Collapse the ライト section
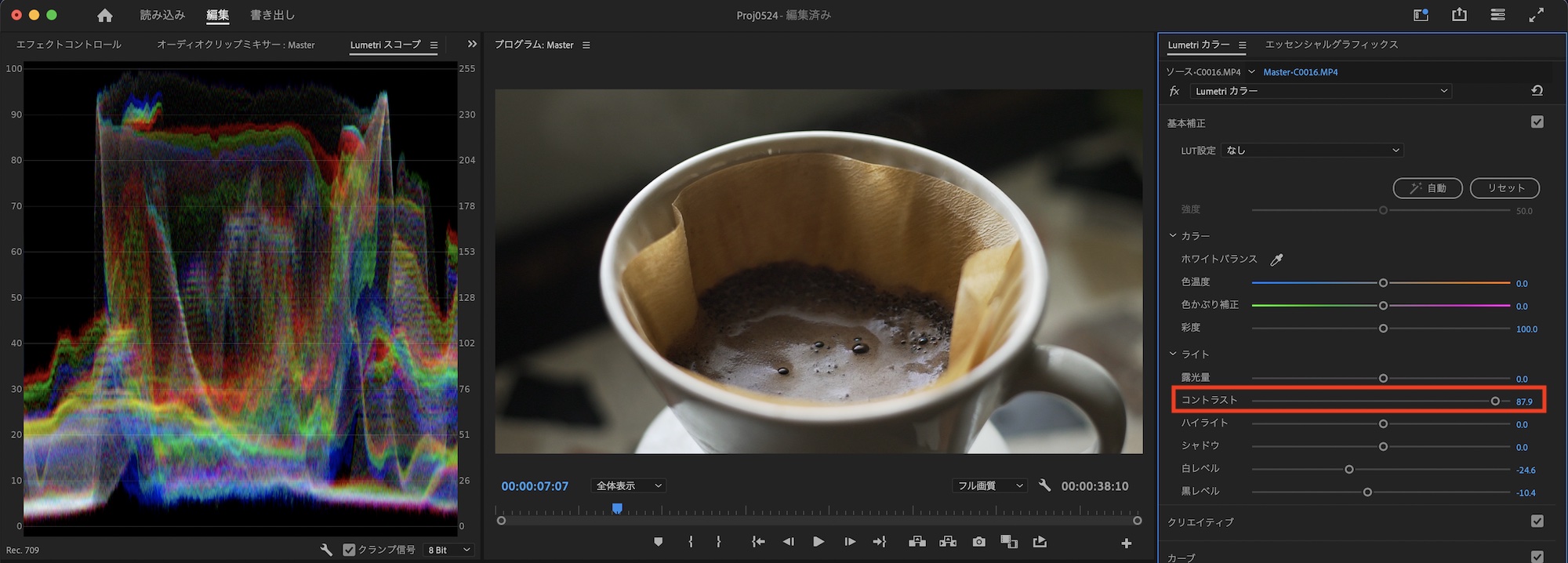This screenshot has height=563, width=1568. pyautogui.click(x=1173, y=354)
